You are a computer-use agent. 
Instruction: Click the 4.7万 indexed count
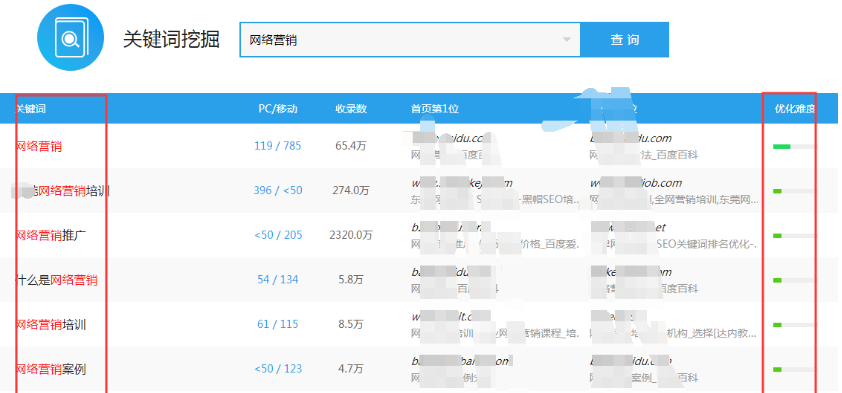[x=351, y=369]
